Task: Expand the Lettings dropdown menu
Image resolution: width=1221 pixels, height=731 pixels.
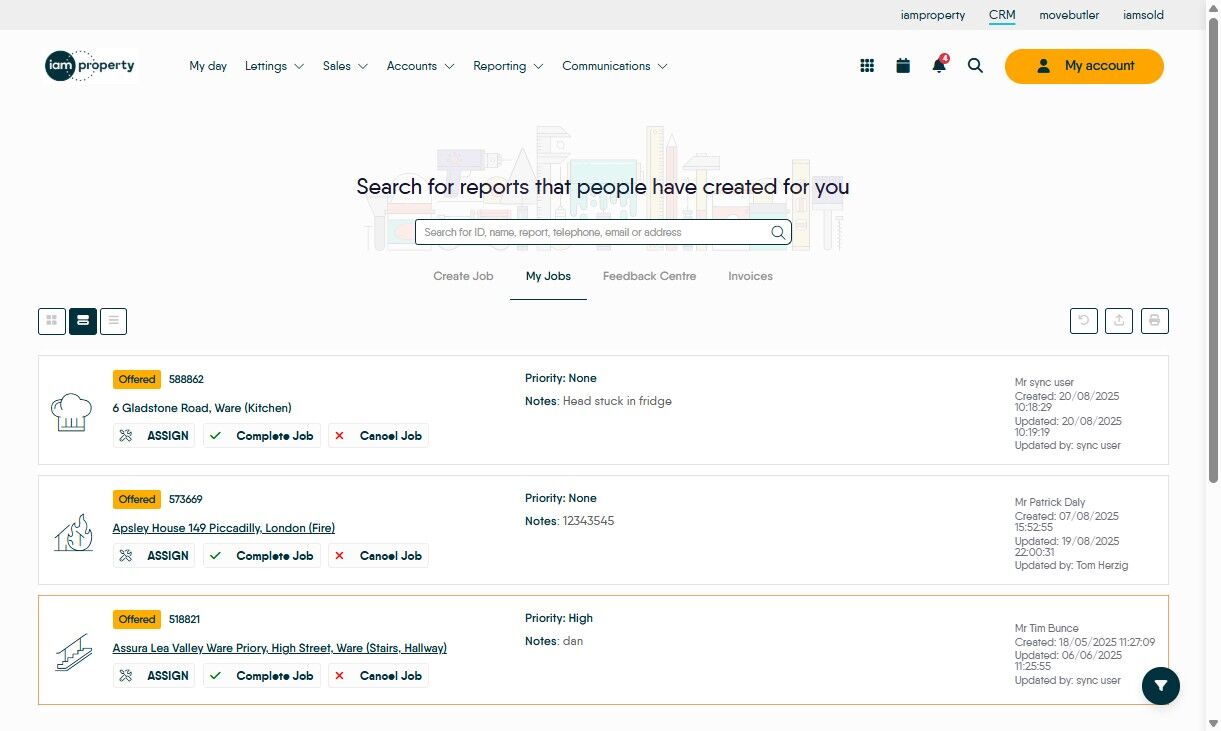Action: pos(274,66)
